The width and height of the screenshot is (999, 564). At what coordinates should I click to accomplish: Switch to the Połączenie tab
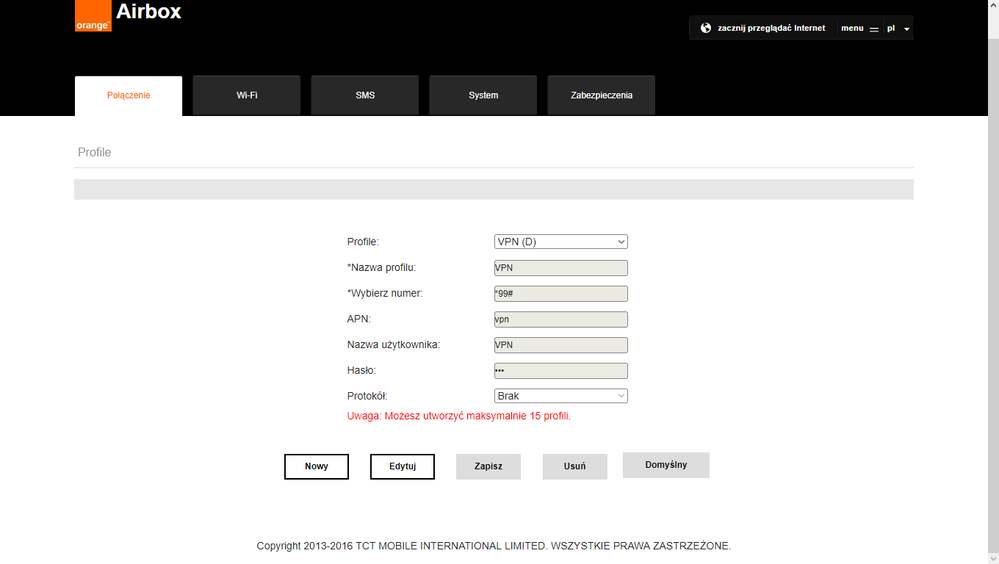pyautogui.click(x=128, y=96)
